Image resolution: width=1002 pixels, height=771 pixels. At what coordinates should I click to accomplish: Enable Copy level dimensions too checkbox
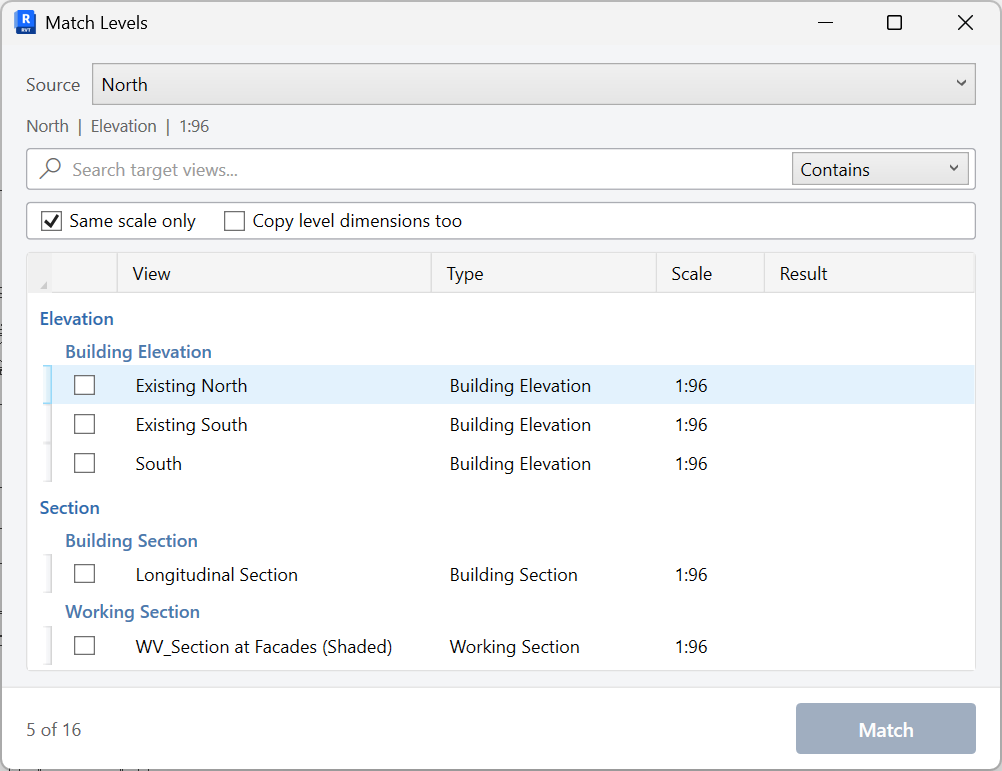234,221
